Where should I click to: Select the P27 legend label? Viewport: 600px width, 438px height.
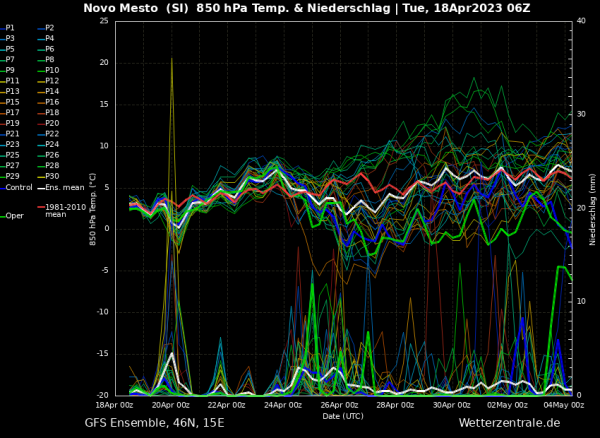tap(9, 165)
